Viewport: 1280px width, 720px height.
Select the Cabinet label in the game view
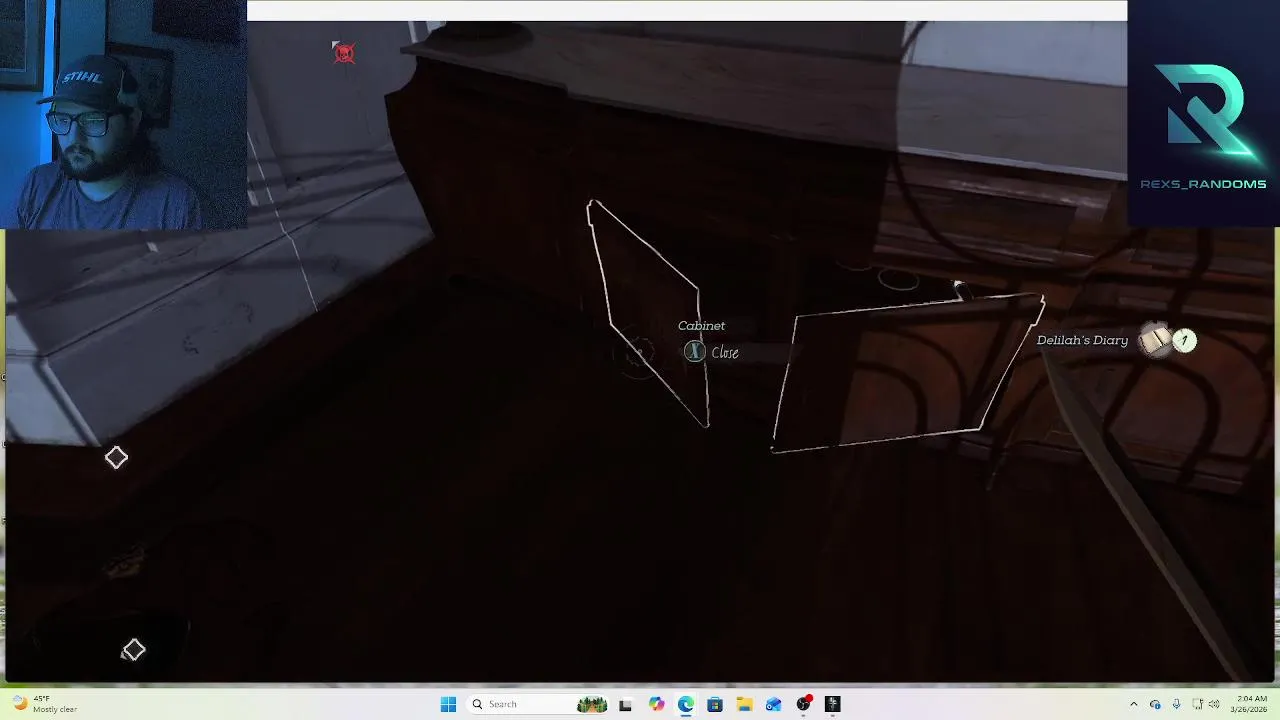[x=701, y=326]
